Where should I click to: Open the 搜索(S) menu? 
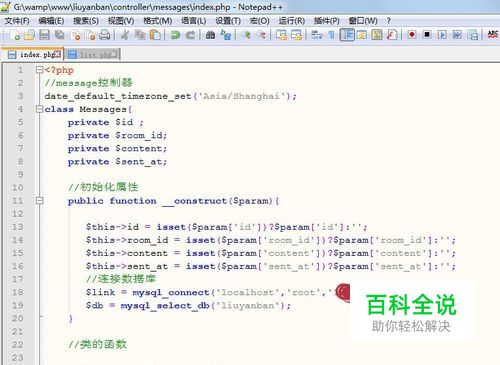86,21
